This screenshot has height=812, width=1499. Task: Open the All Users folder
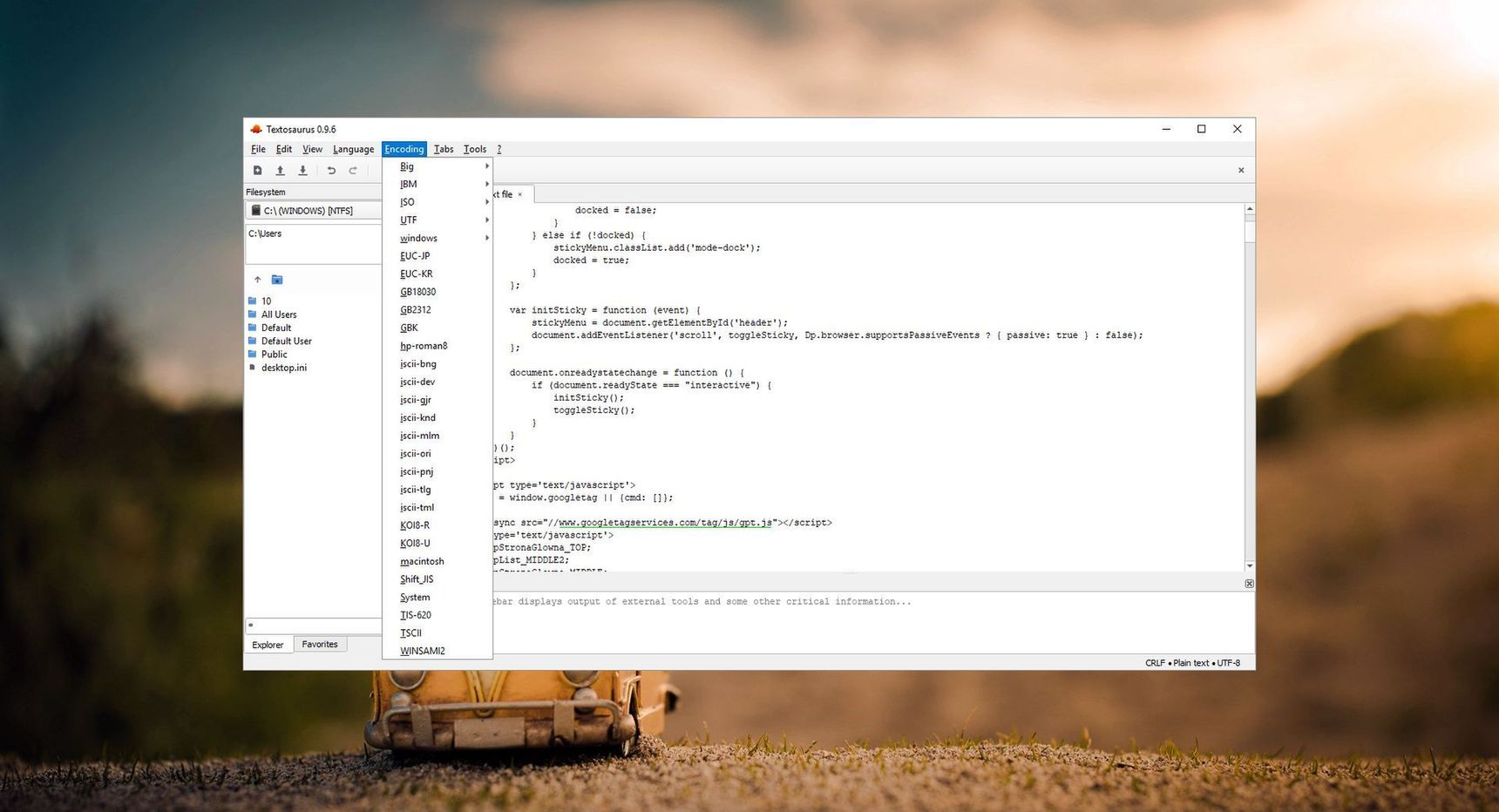coord(272,315)
